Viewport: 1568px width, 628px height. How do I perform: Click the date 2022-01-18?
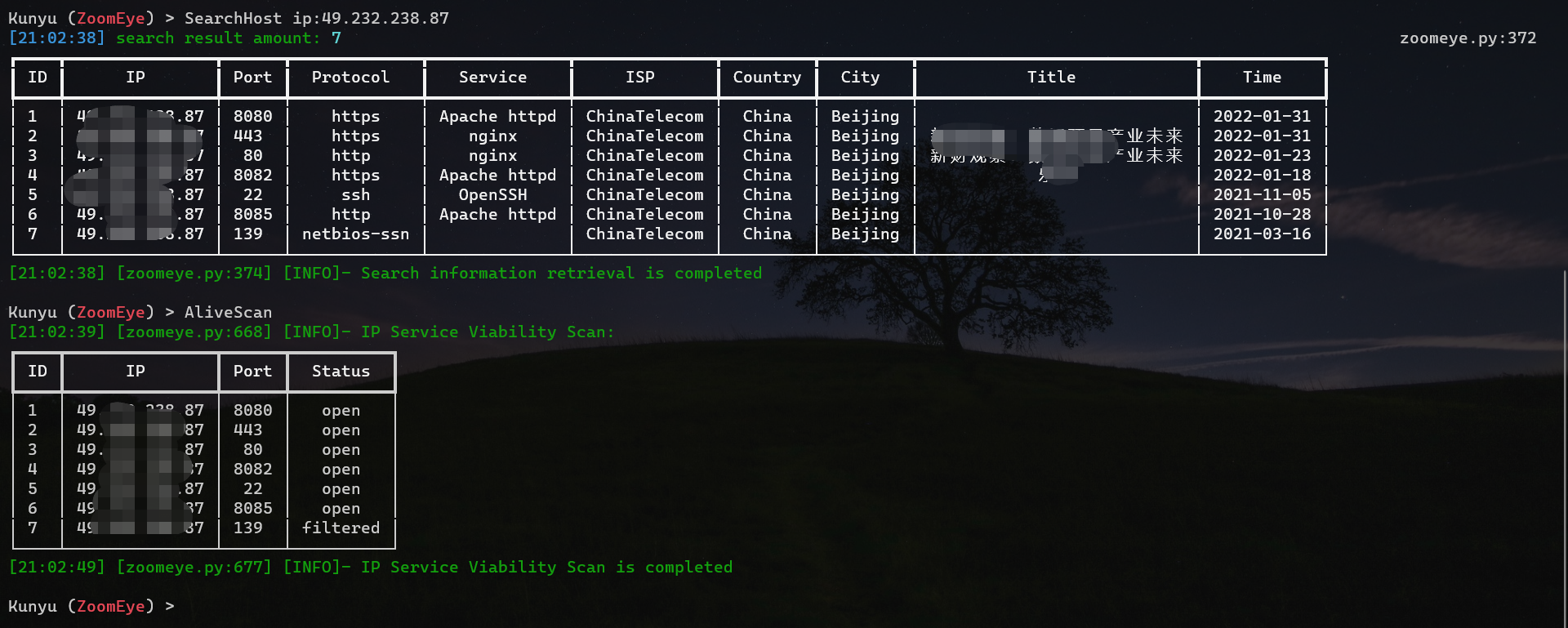(1262, 176)
